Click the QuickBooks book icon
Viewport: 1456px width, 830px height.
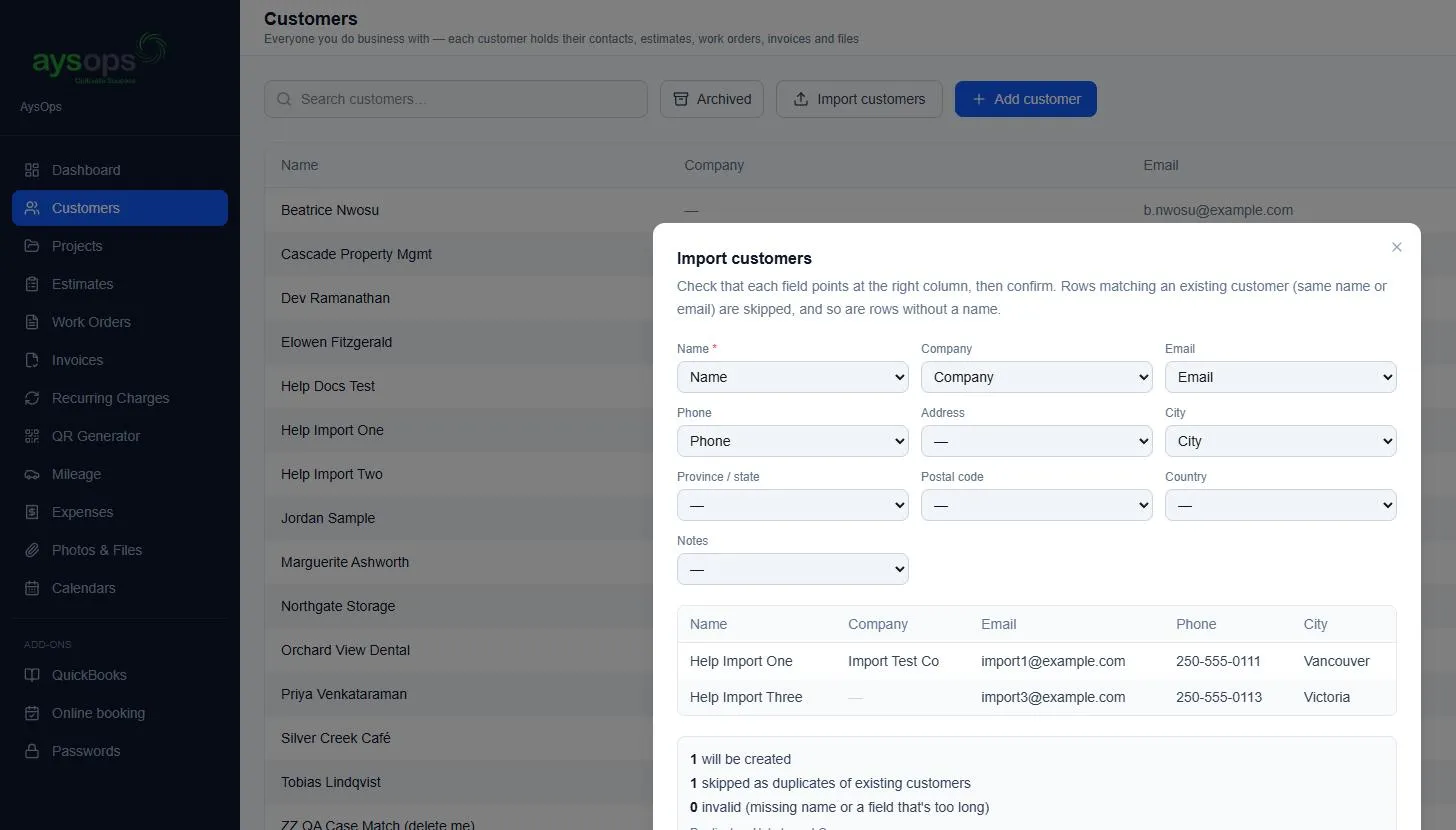tap(32, 675)
